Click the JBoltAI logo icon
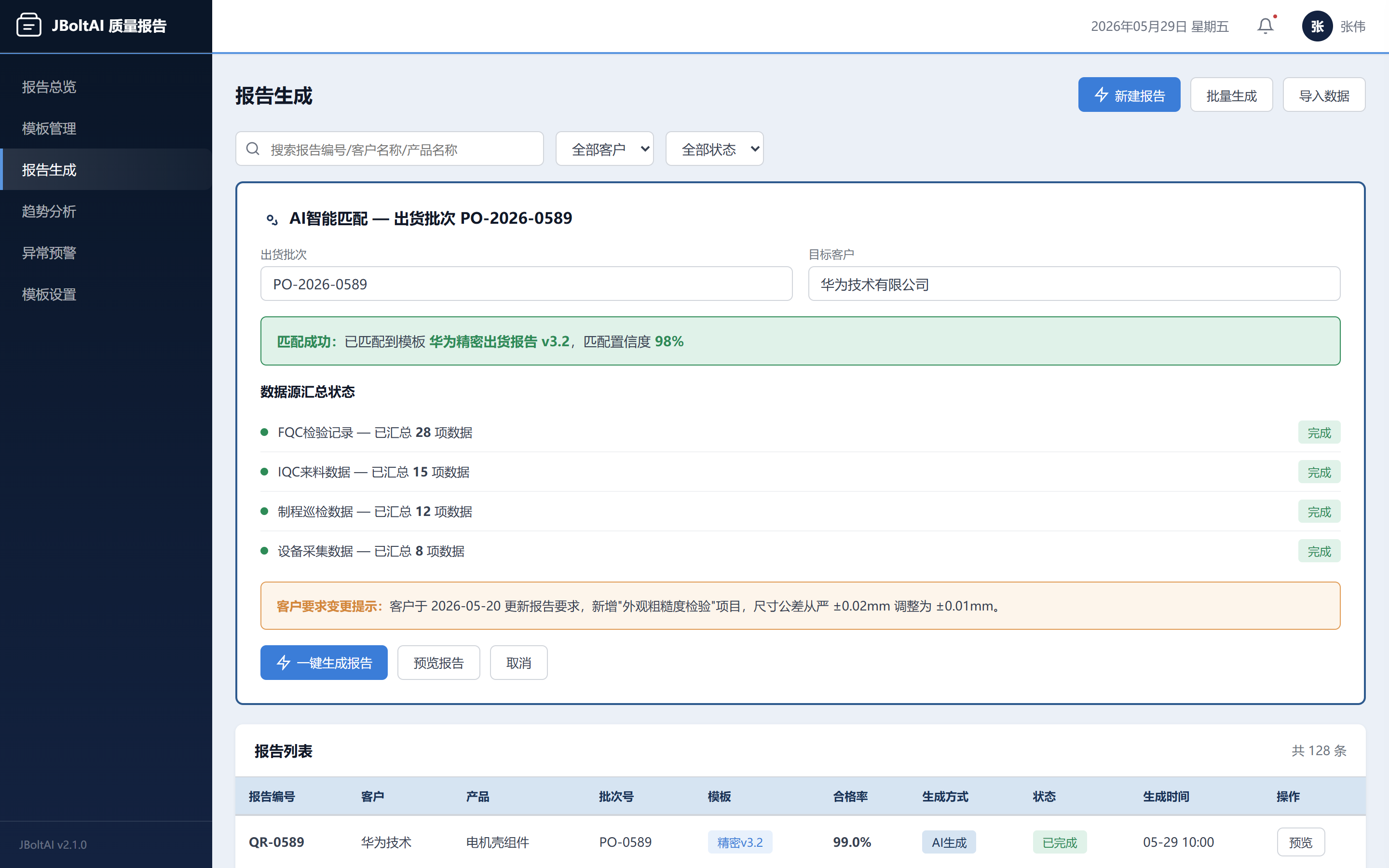The width and height of the screenshot is (1389, 868). [29, 25]
